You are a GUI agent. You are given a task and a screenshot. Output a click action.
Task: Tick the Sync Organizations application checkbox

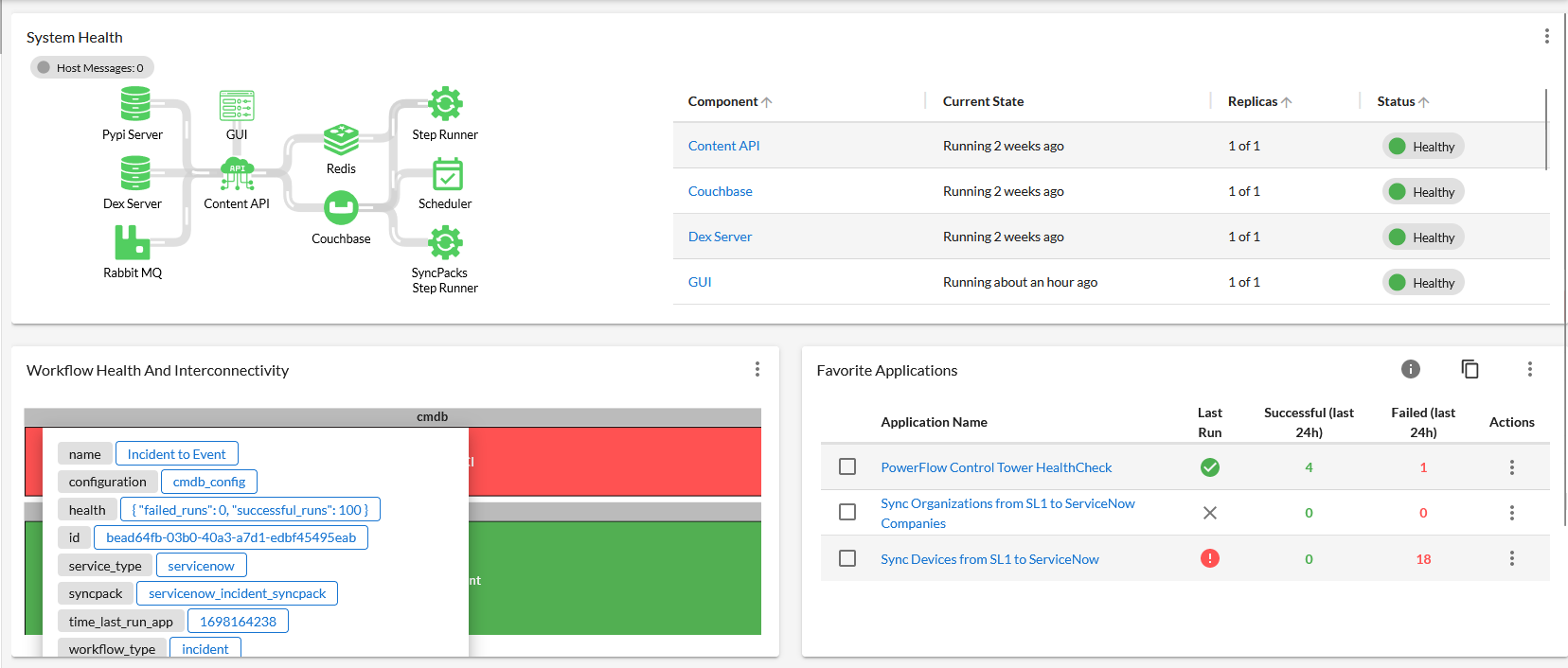[x=847, y=512]
